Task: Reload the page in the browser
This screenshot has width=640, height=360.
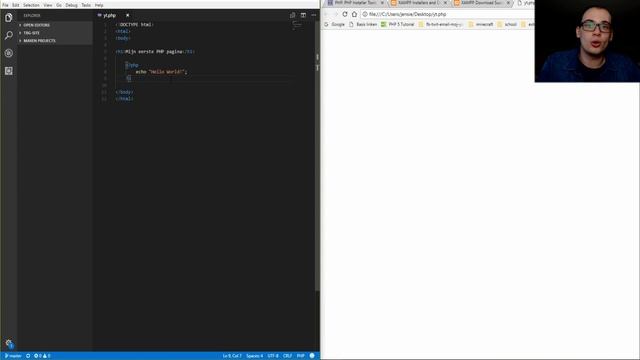Action: click(345, 14)
